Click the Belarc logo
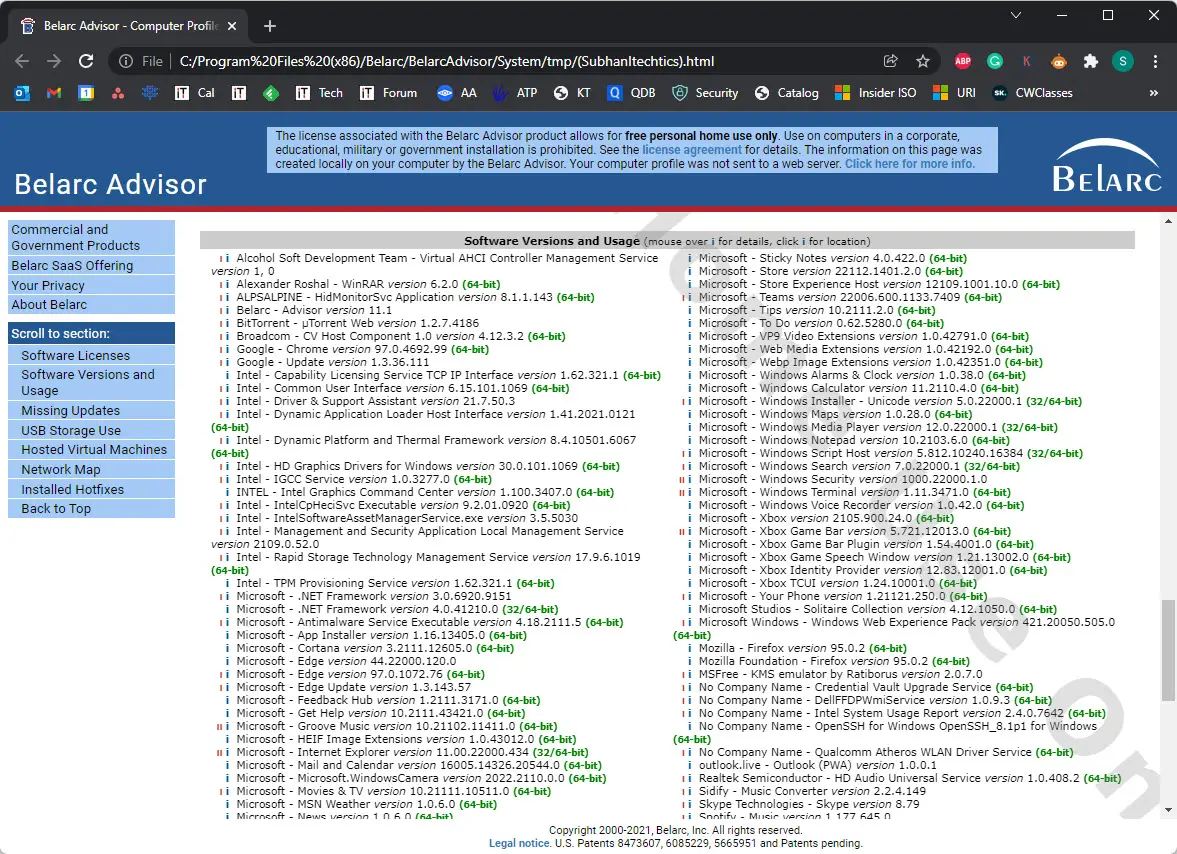The image size is (1177, 854). click(x=1107, y=165)
